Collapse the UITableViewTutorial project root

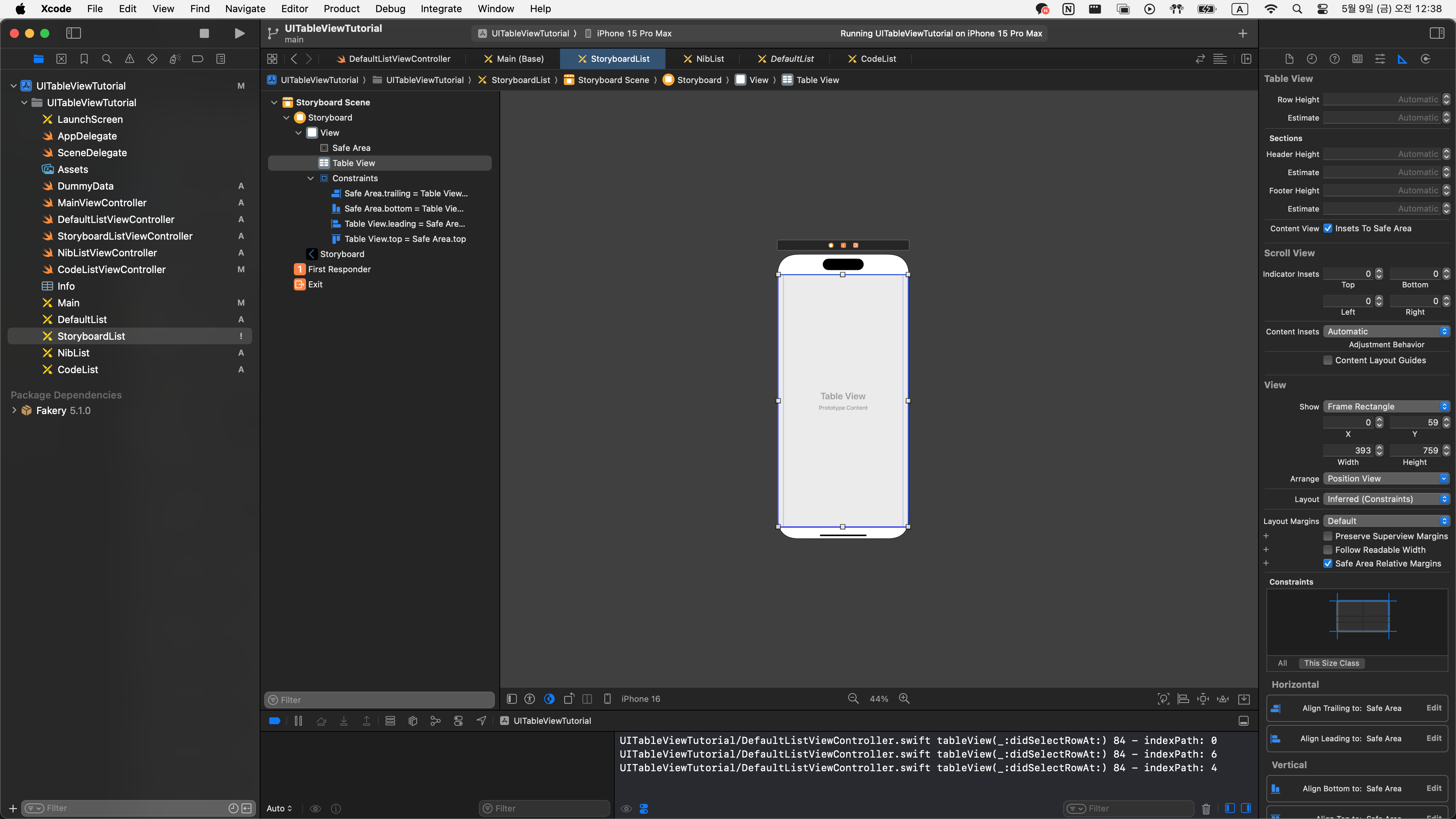[14, 86]
